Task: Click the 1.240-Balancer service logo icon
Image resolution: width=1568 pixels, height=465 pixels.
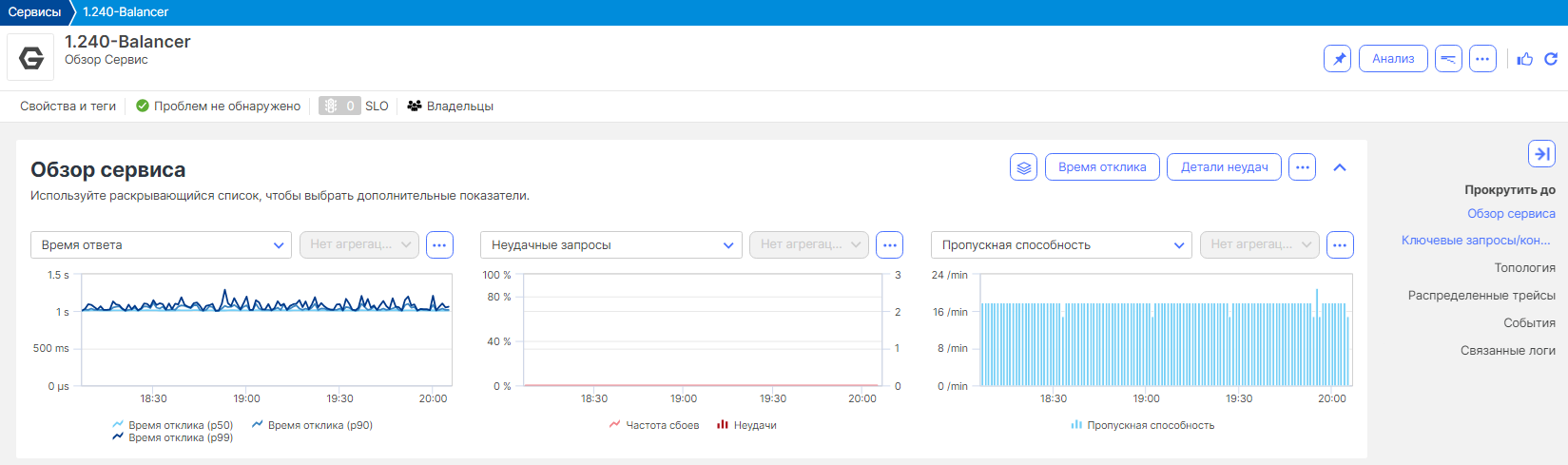Action: click(x=30, y=58)
